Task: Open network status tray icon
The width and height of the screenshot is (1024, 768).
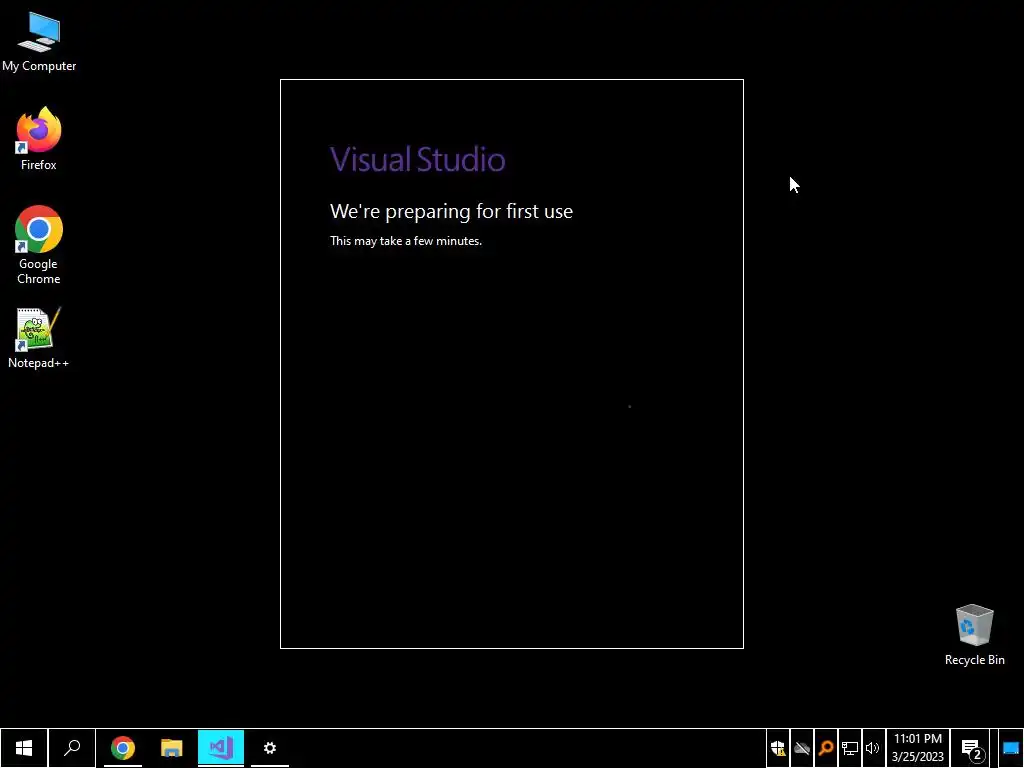Action: pos(850,748)
